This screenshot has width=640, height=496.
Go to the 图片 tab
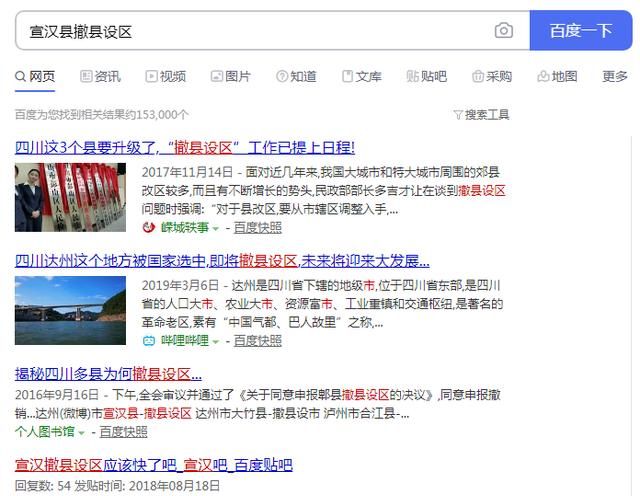tap(231, 76)
